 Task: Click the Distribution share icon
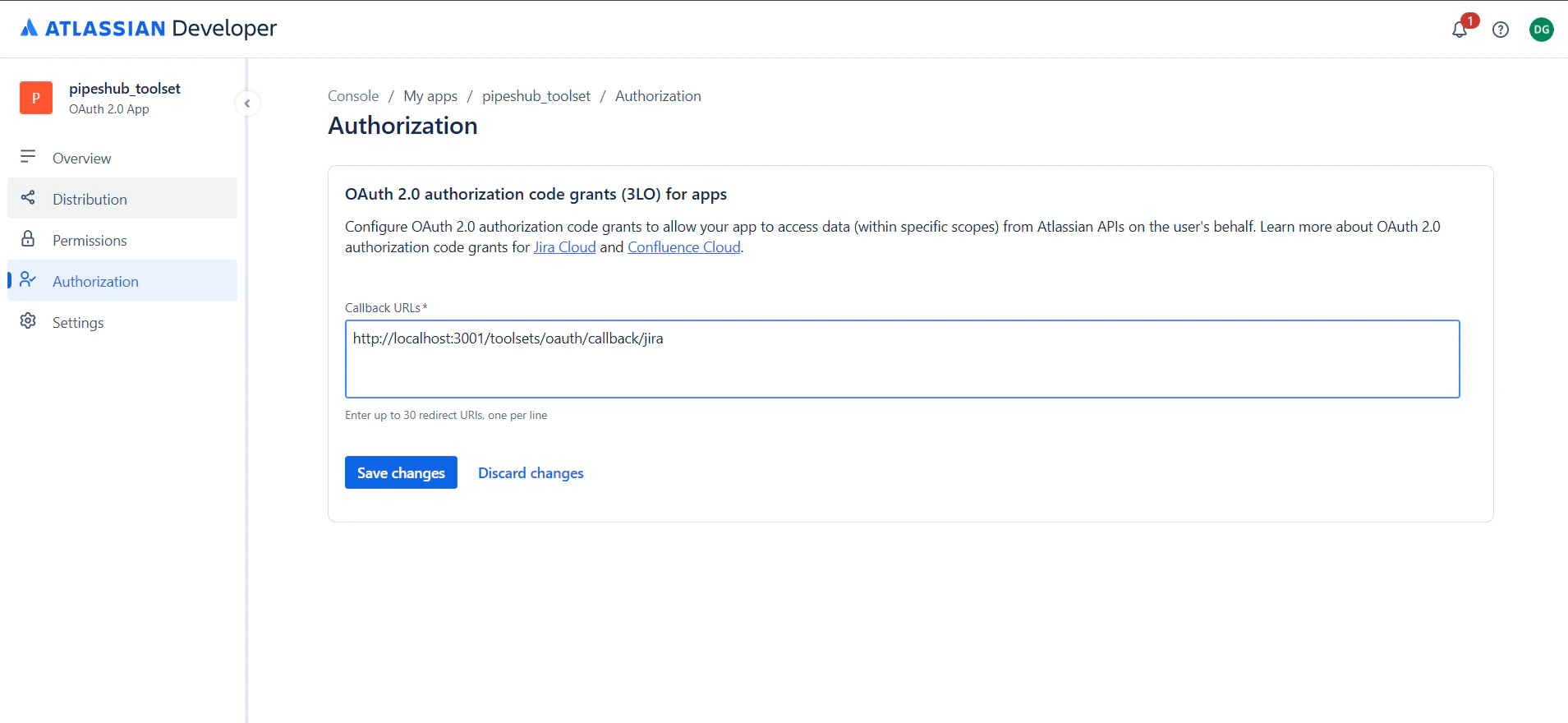28,197
